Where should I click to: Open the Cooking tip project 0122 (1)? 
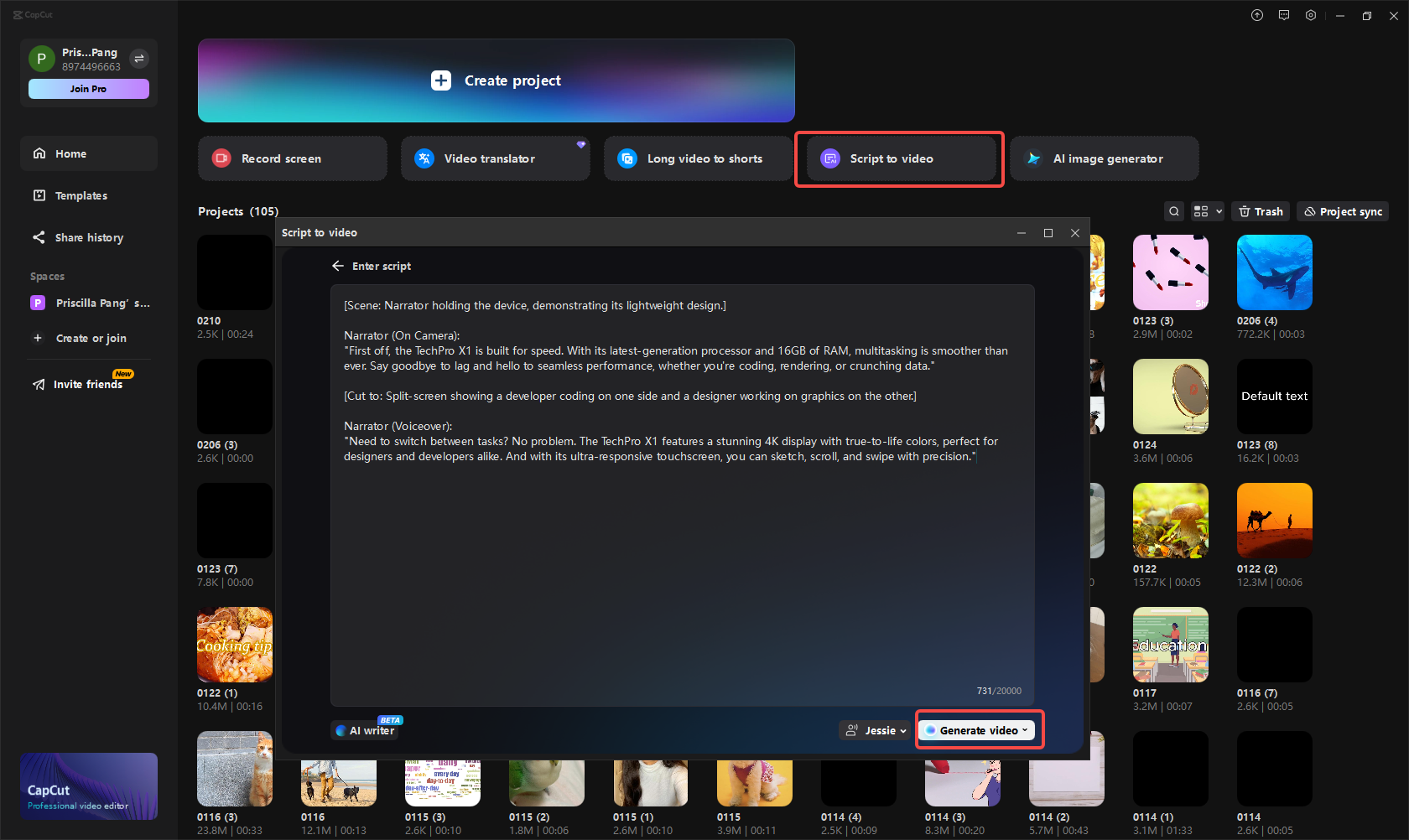[x=235, y=645]
